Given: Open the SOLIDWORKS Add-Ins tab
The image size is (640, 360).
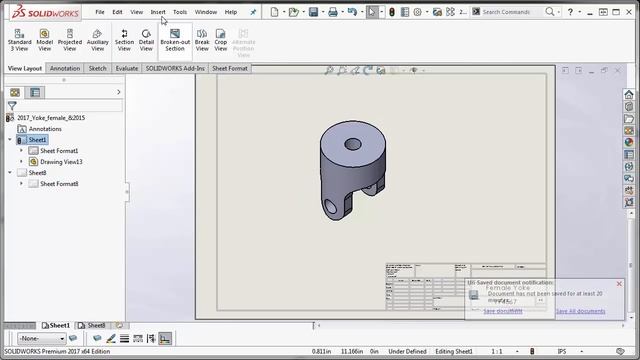Looking at the screenshot, I should pos(175,69).
